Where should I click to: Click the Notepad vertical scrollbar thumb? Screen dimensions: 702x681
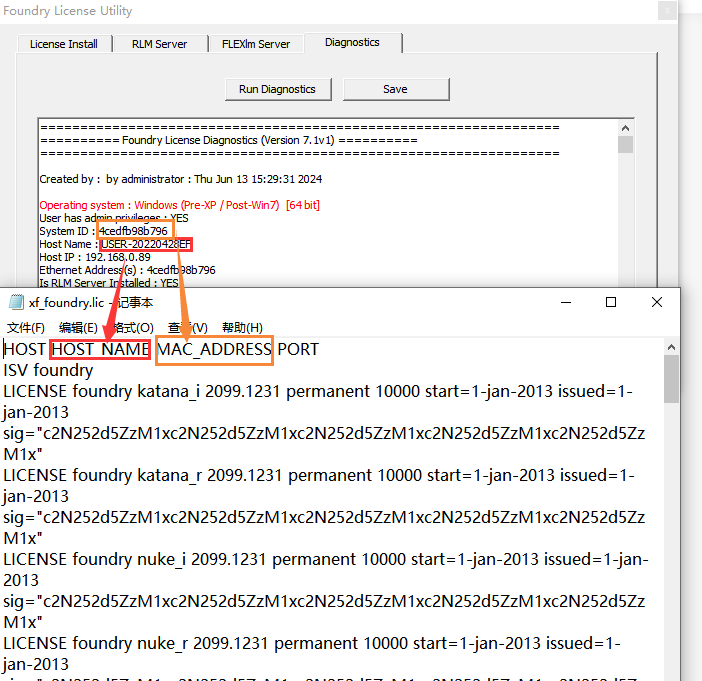coord(671,378)
